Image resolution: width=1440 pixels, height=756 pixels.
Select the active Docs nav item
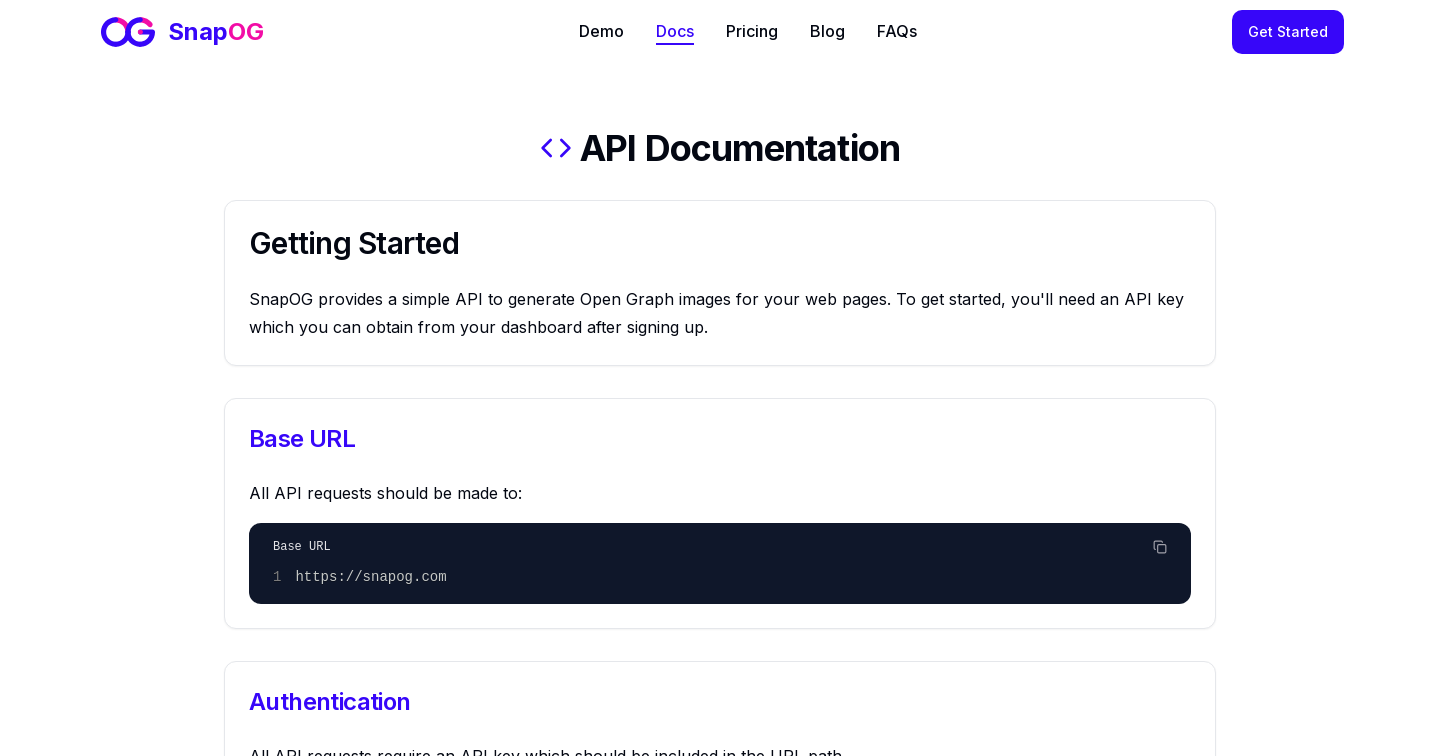(x=675, y=31)
